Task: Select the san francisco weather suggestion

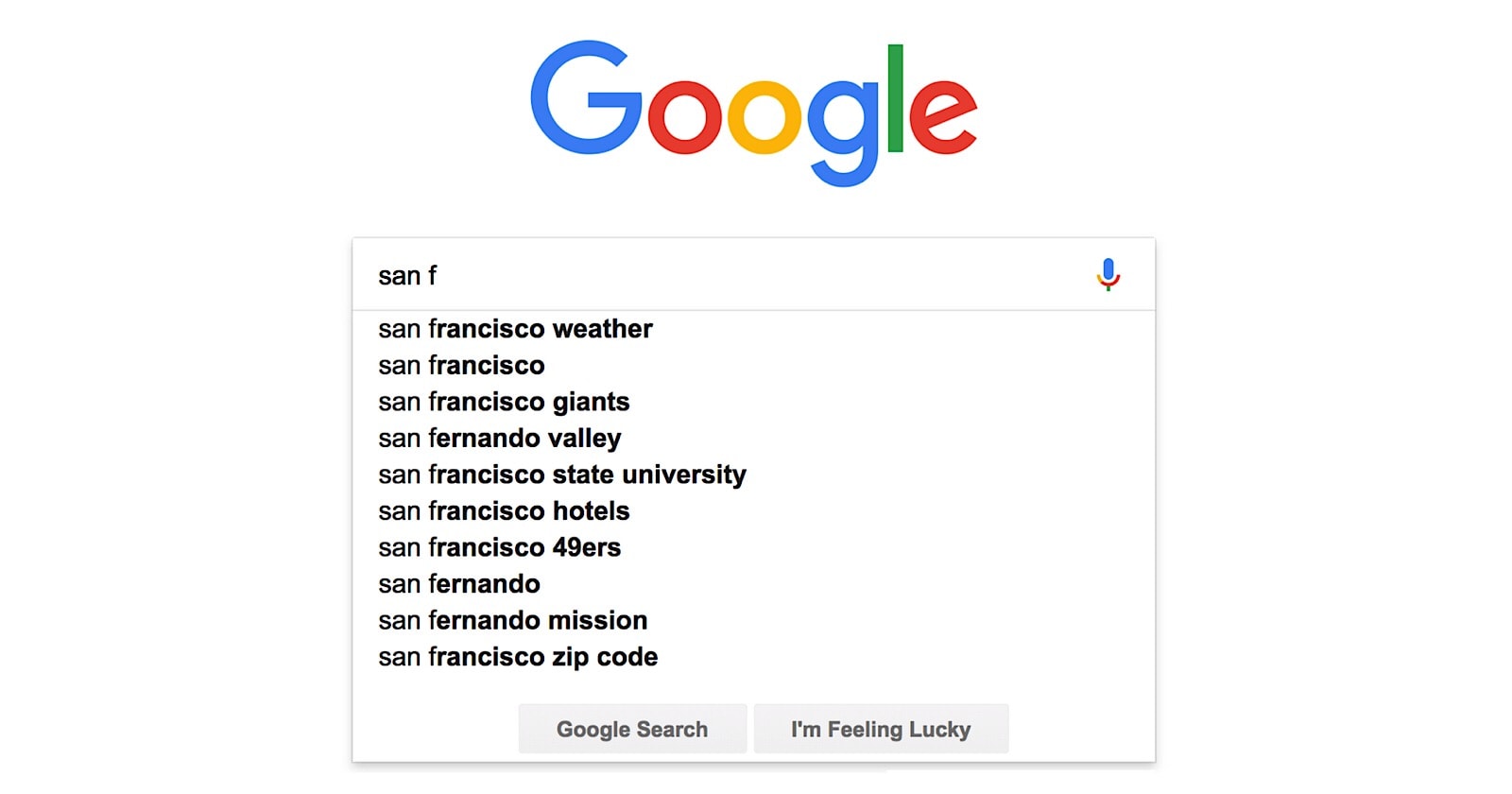Action: coord(515,329)
